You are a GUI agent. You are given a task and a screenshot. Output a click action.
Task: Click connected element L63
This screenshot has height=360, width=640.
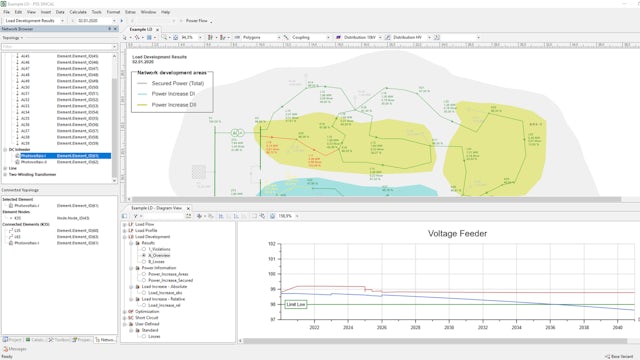(x=18, y=237)
